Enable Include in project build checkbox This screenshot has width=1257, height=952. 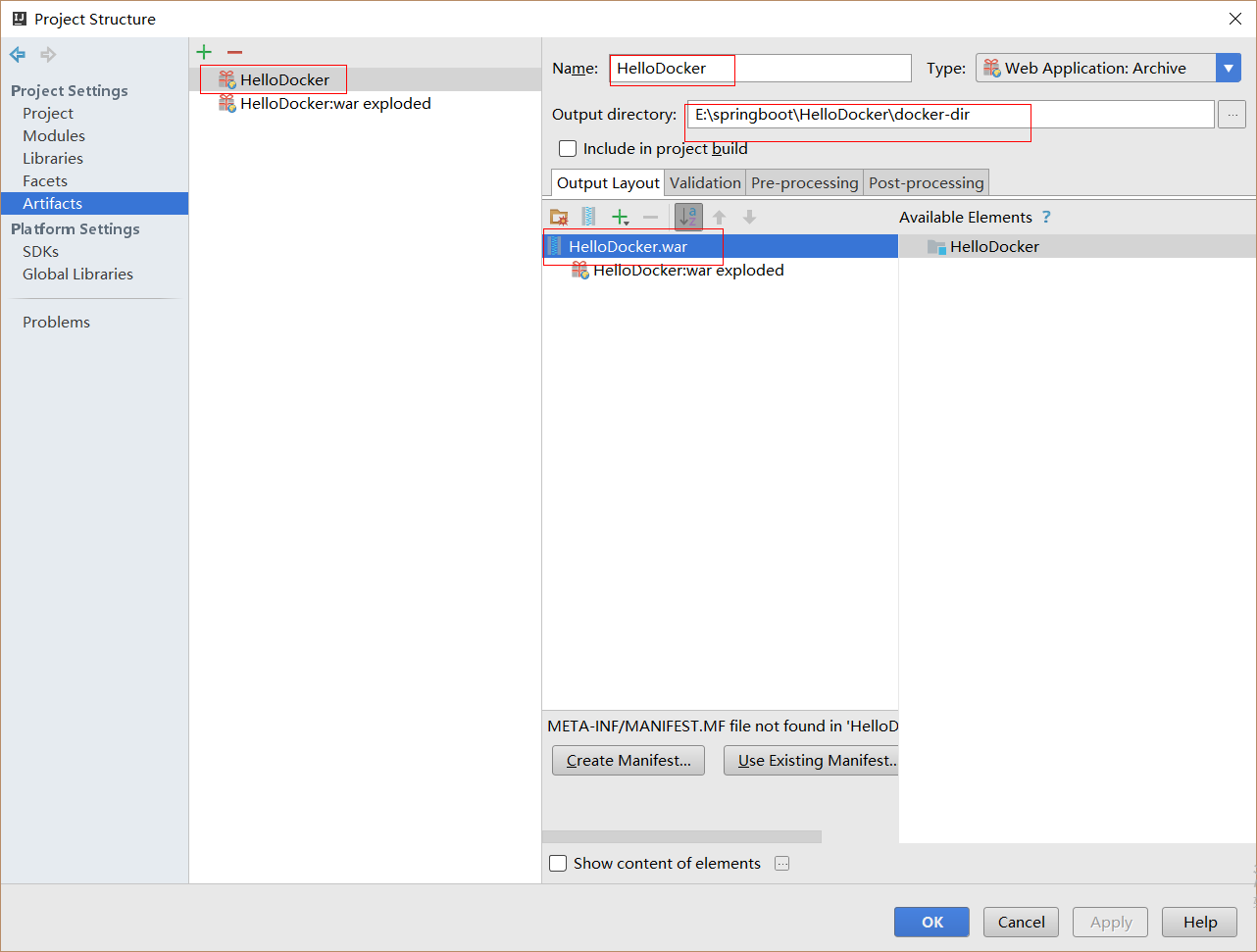tap(568, 148)
